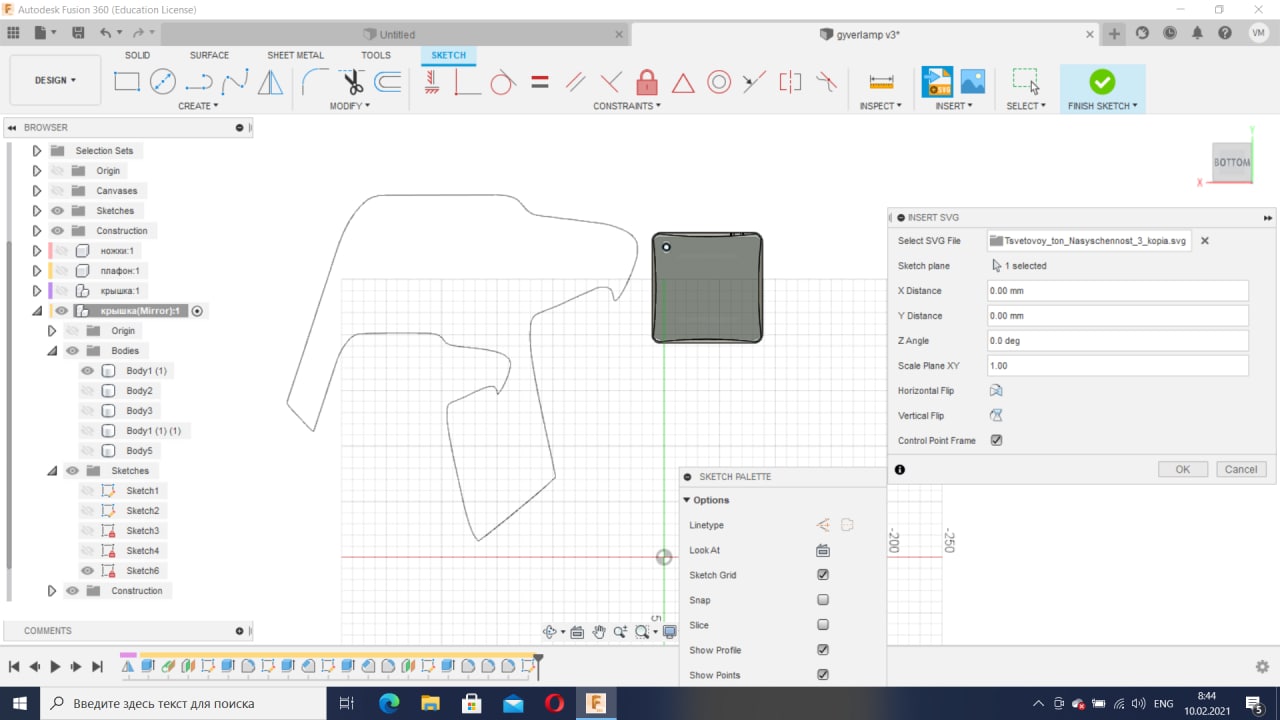Select the Rectangle sketch tool
Screen dimensions: 1280x720
click(x=127, y=82)
